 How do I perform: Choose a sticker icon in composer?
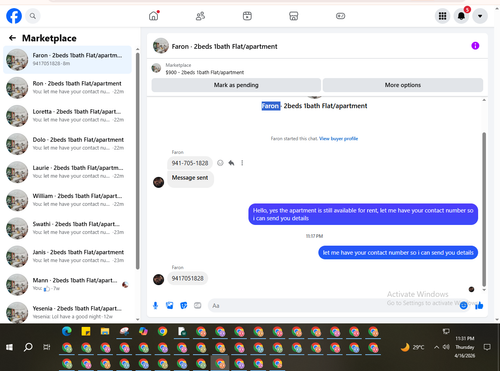(x=184, y=305)
